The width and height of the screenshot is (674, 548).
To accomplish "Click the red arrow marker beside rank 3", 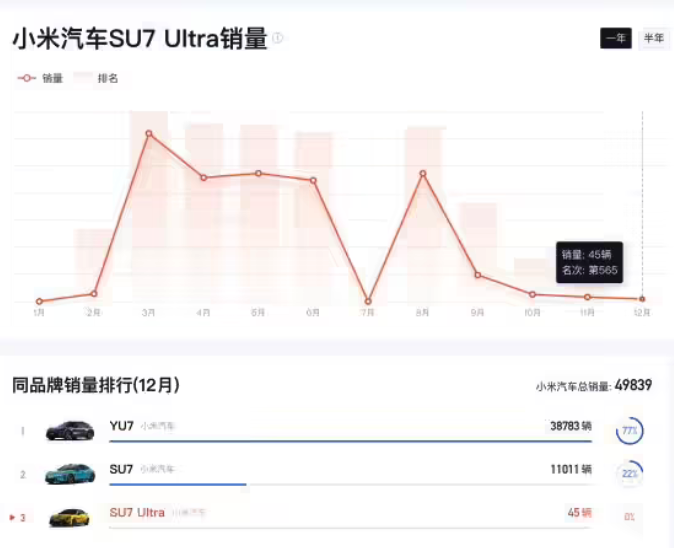I will [x=12, y=517].
